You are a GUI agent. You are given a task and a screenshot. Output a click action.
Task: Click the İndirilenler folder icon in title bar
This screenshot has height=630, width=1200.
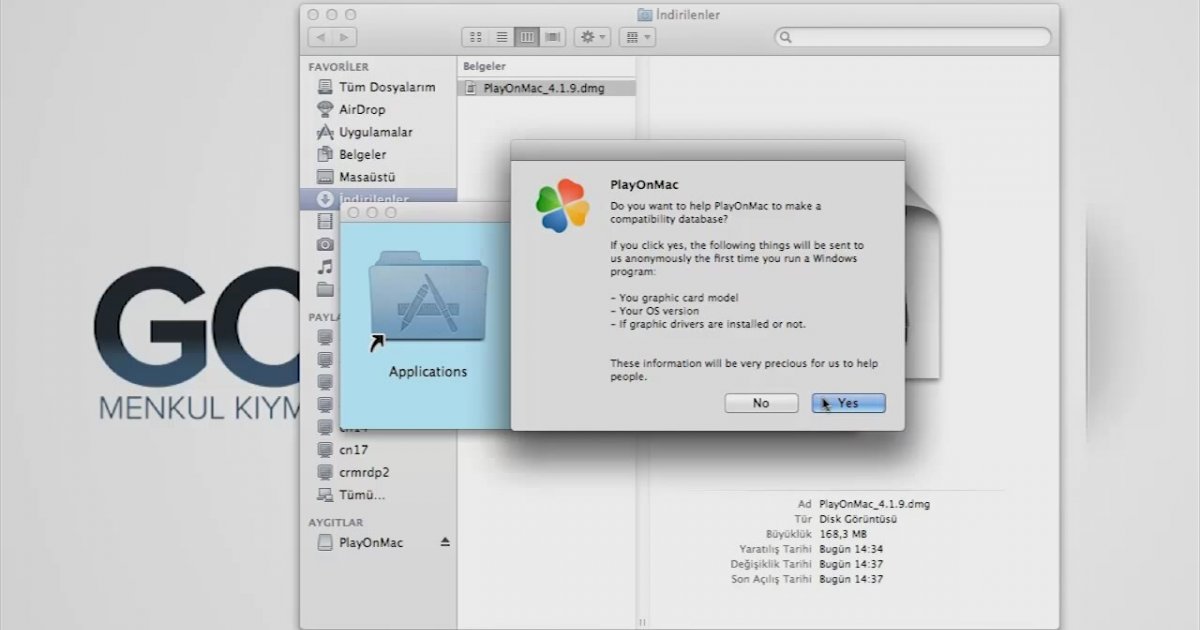(645, 15)
